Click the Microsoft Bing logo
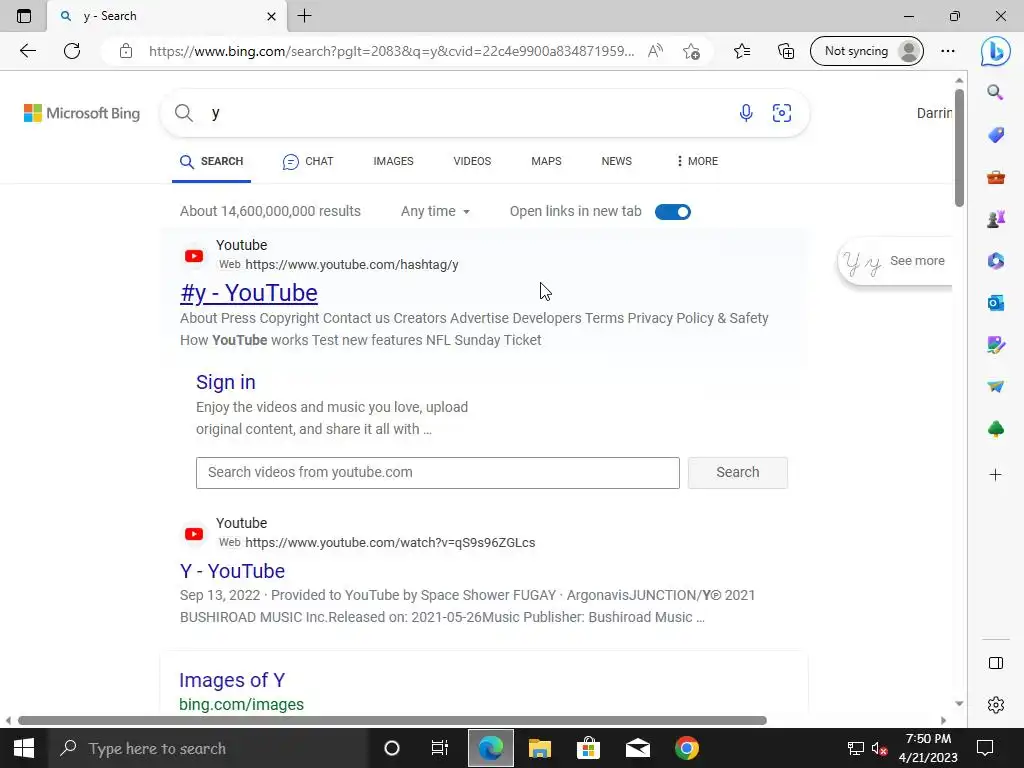The height and width of the screenshot is (768, 1024). [x=82, y=113]
